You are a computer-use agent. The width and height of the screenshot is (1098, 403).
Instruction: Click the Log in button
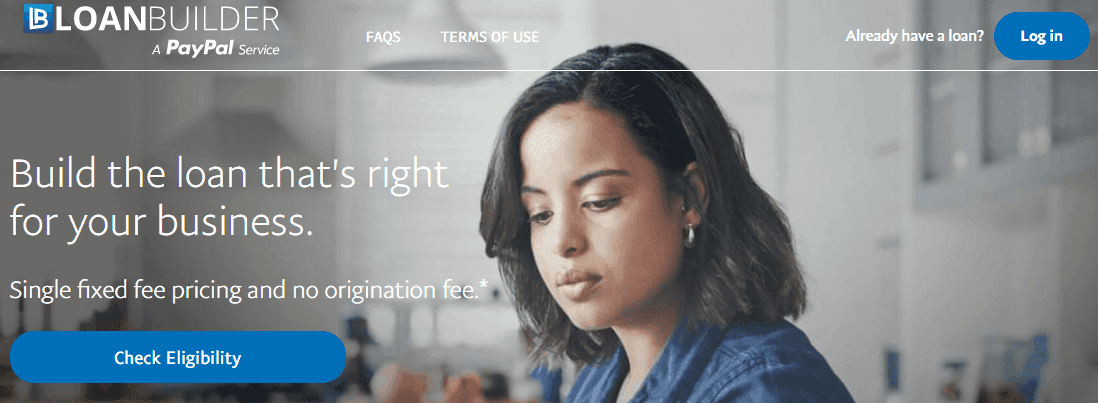(1041, 36)
